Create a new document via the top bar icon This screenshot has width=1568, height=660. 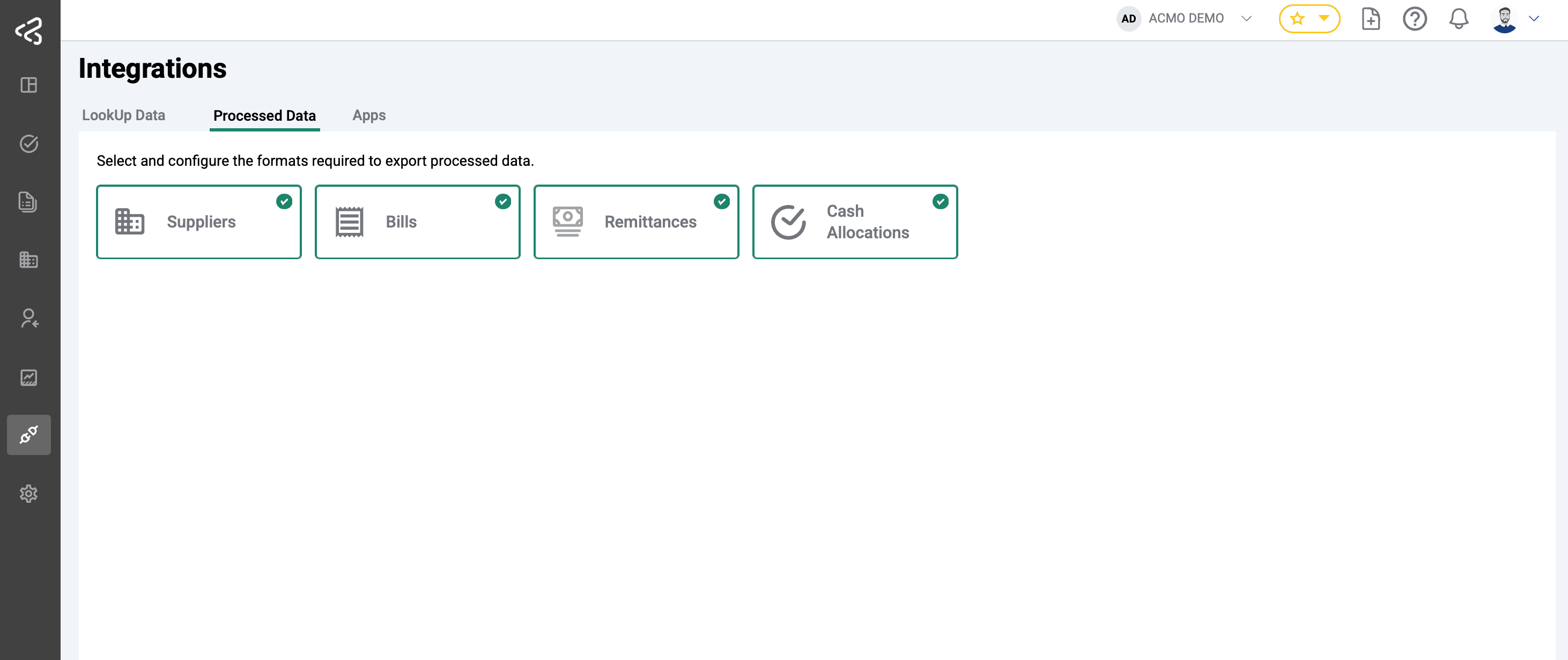(1371, 19)
